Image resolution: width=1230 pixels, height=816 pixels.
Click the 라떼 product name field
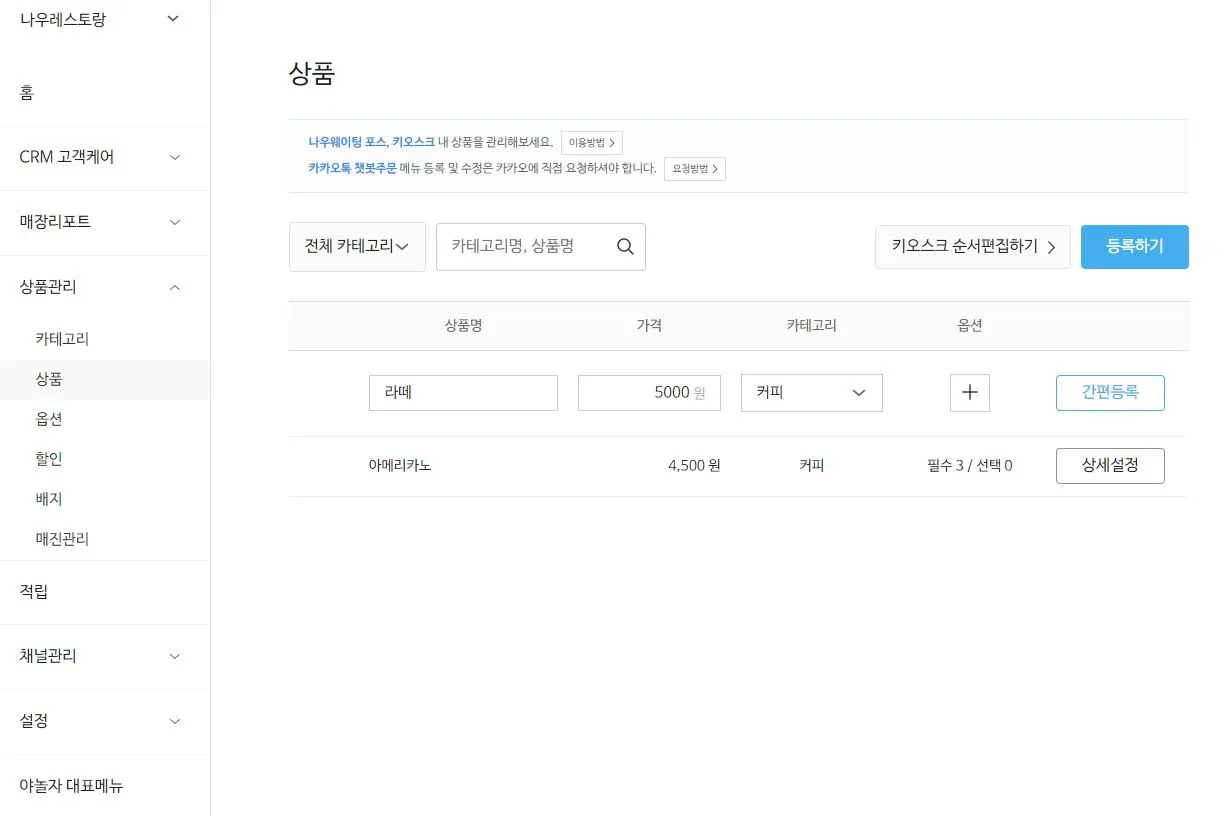pos(463,393)
